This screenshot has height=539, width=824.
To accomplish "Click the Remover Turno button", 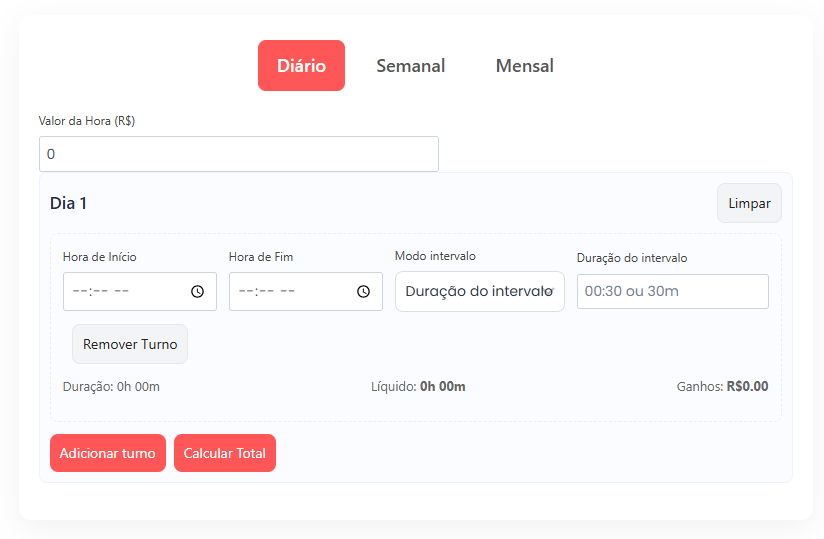I will pos(130,344).
